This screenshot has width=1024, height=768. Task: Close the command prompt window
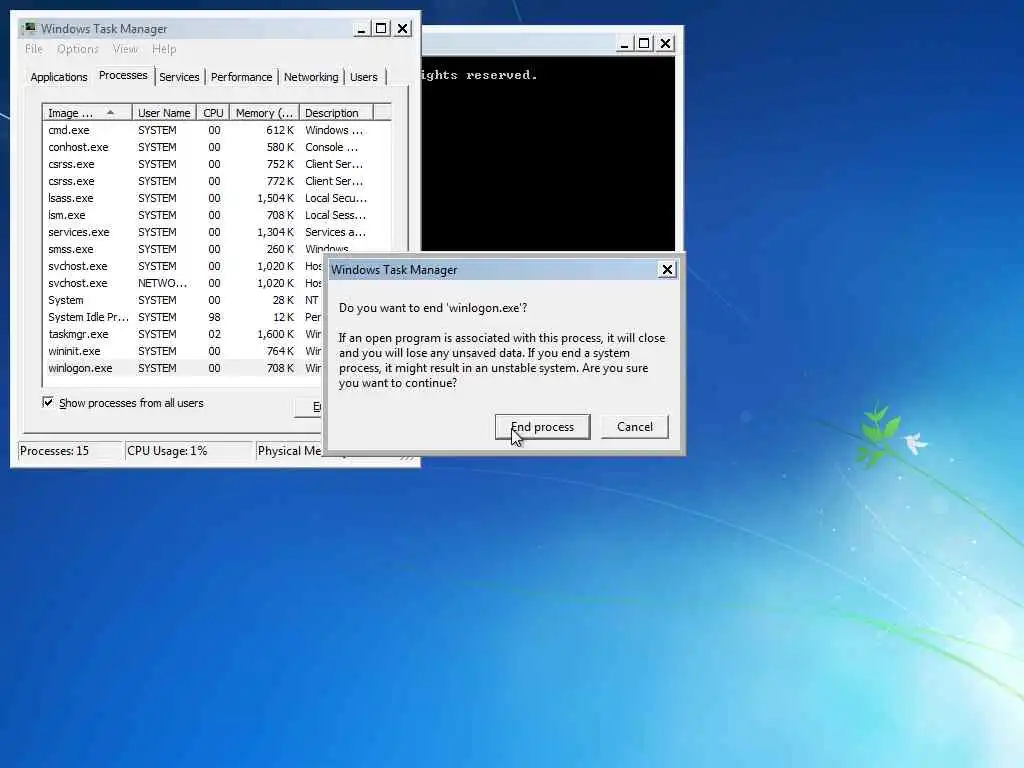point(665,44)
